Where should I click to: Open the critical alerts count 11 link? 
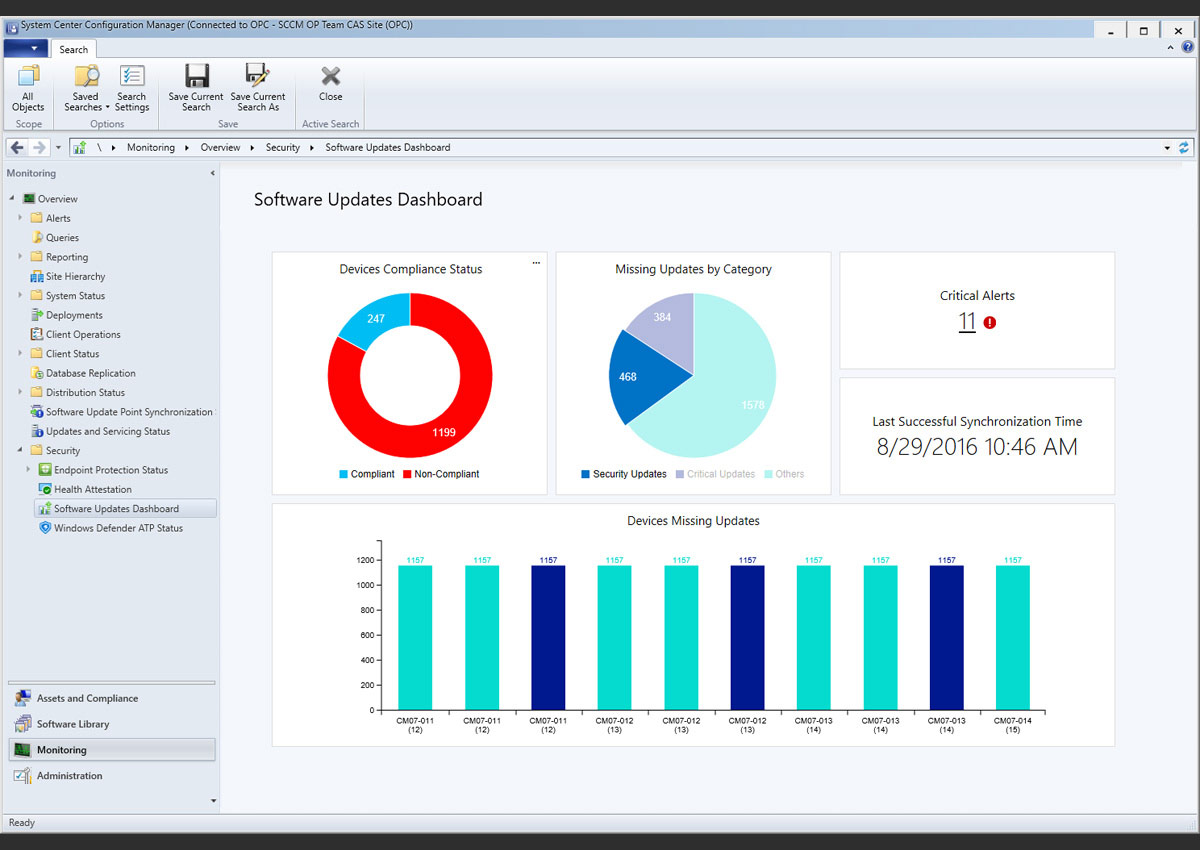pyautogui.click(x=967, y=322)
